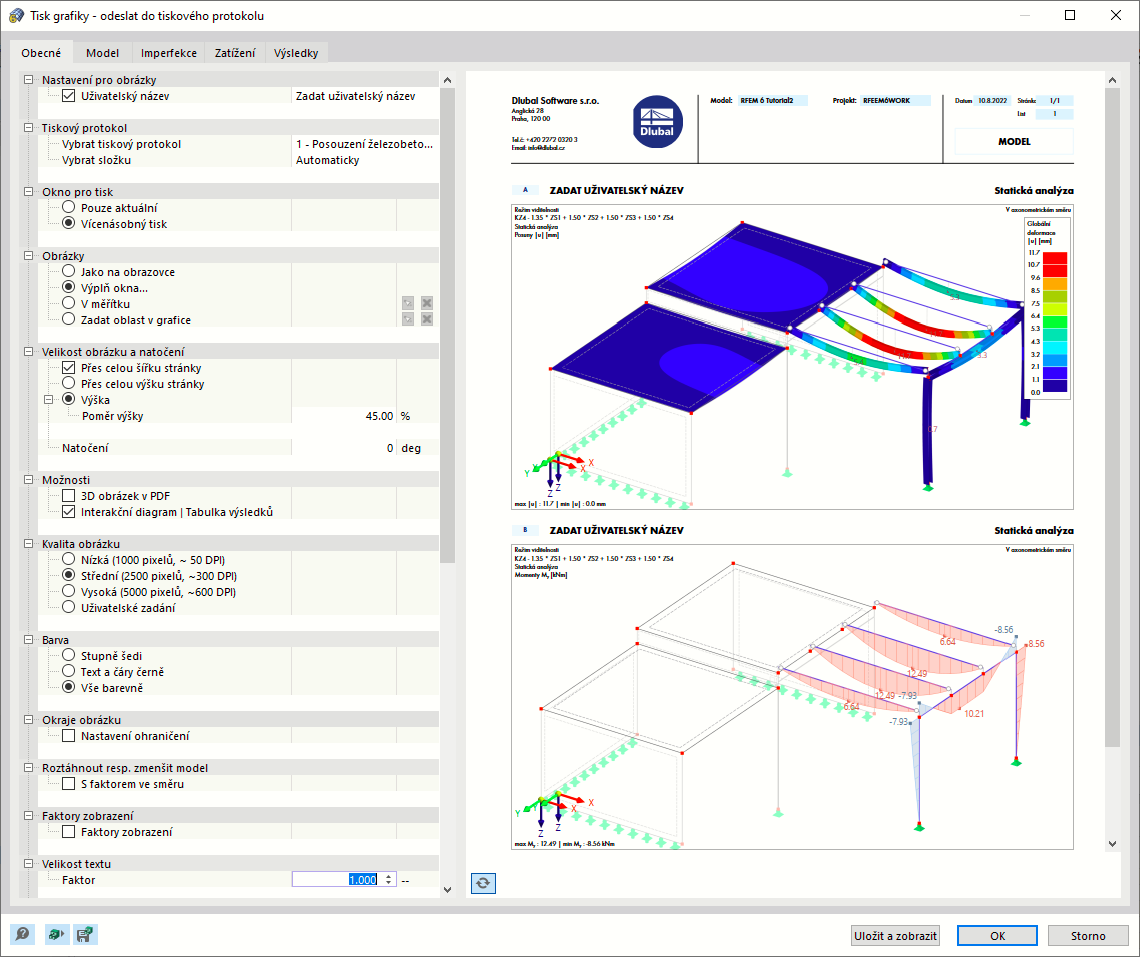The height and width of the screenshot is (957, 1140).
Task: Enable S faktorem ve směru checkbox
Action: [x=68, y=783]
